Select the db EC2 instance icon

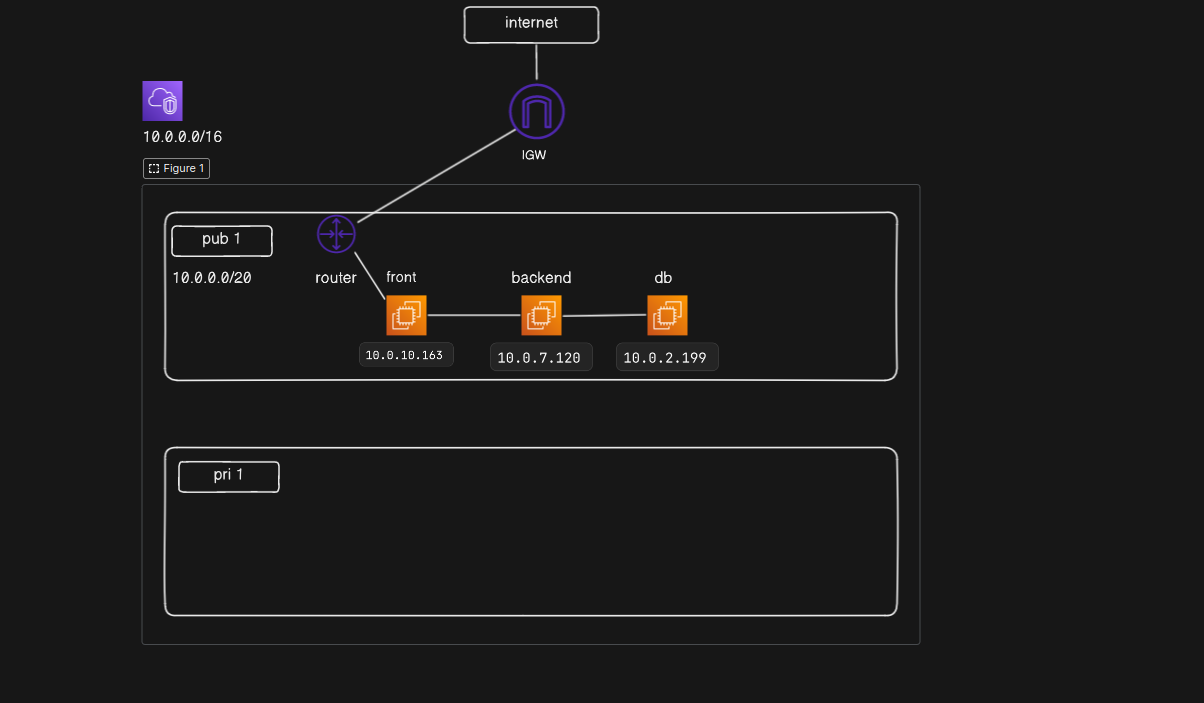(x=667, y=316)
